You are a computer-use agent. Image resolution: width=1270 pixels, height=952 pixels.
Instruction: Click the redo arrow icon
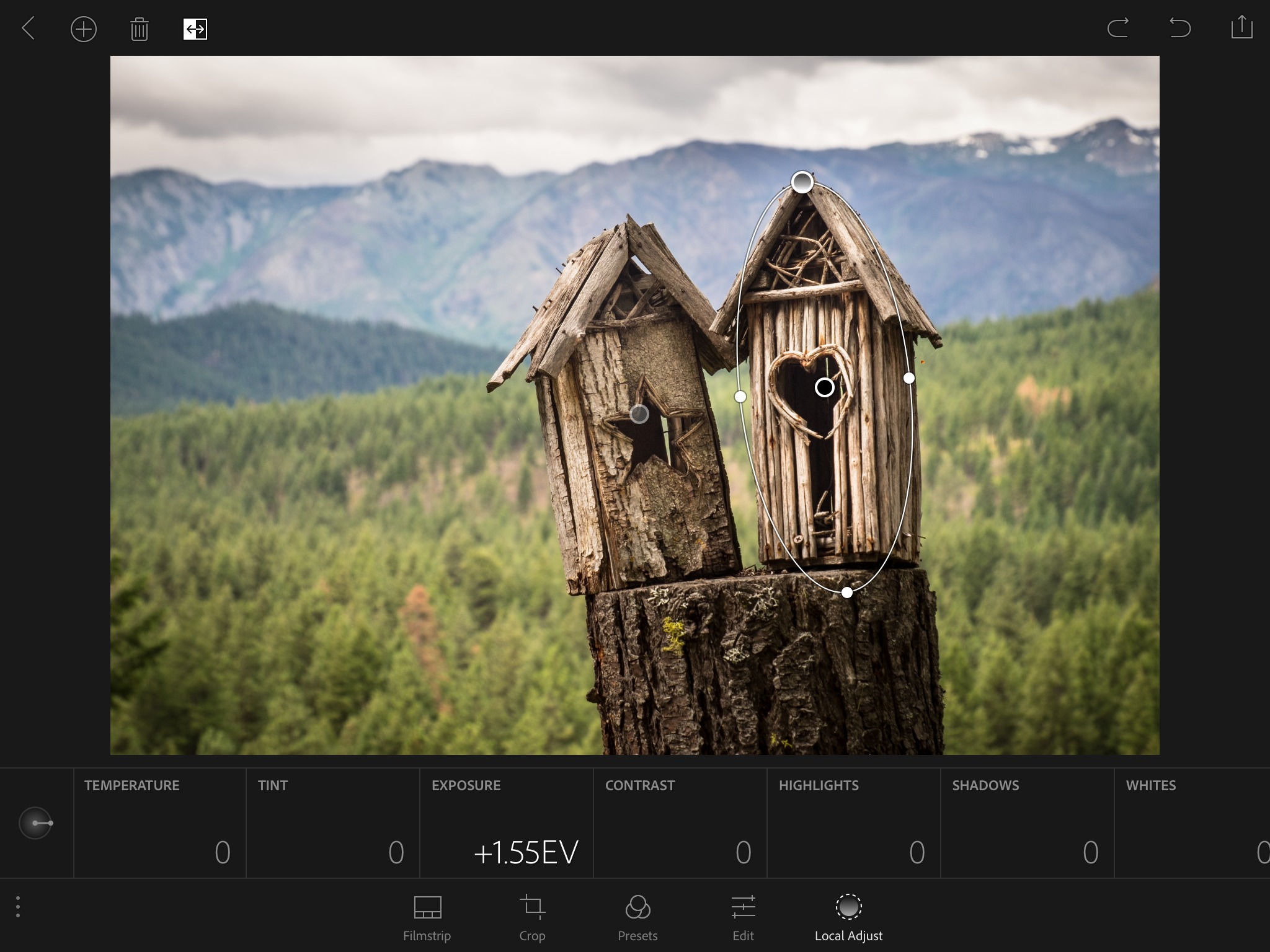pyautogui.click(x=1117, y=28)
